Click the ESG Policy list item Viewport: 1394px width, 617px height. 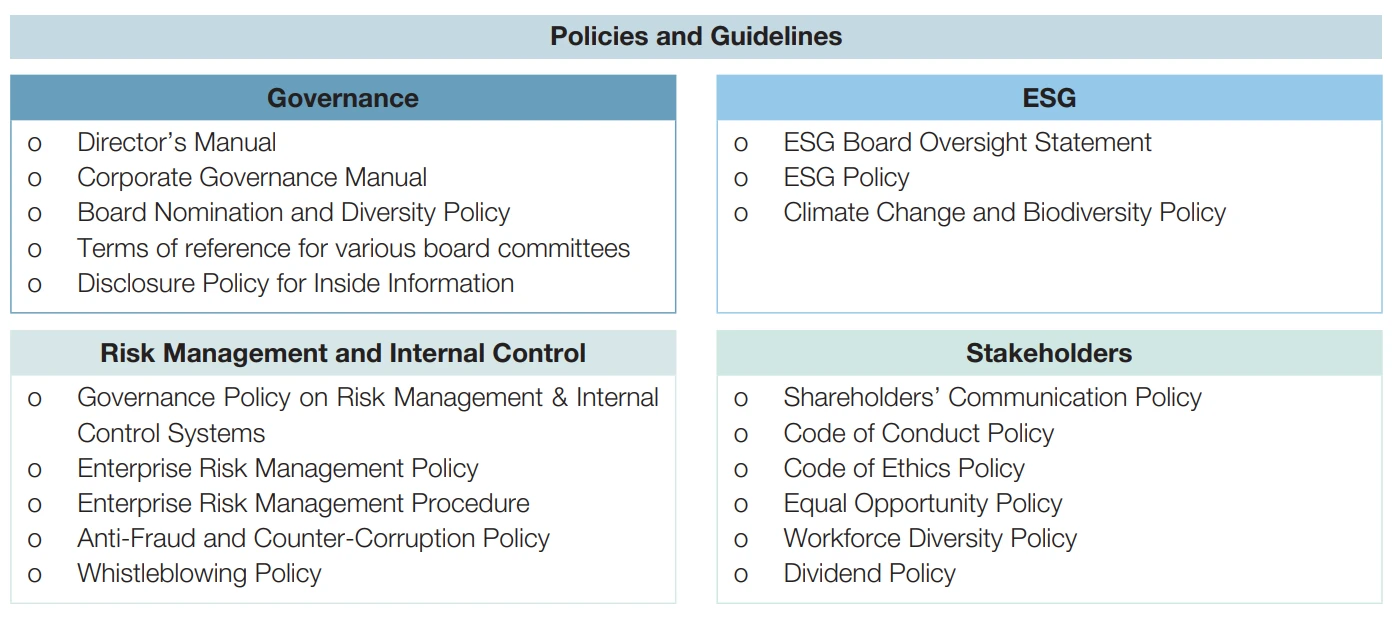click(x=846, y=178)
